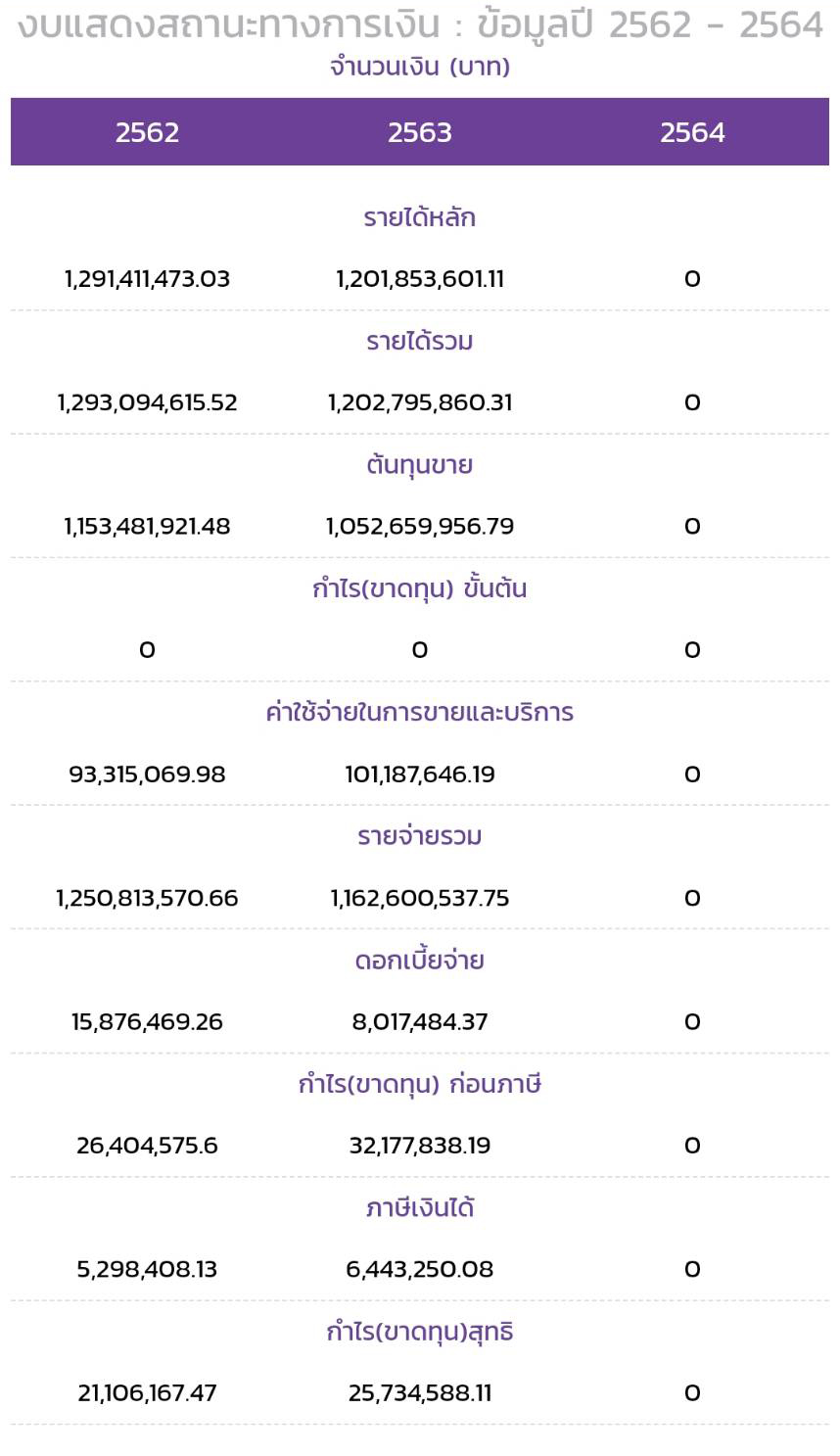Click the รายจ่ายรวม row label

point(419,836)
